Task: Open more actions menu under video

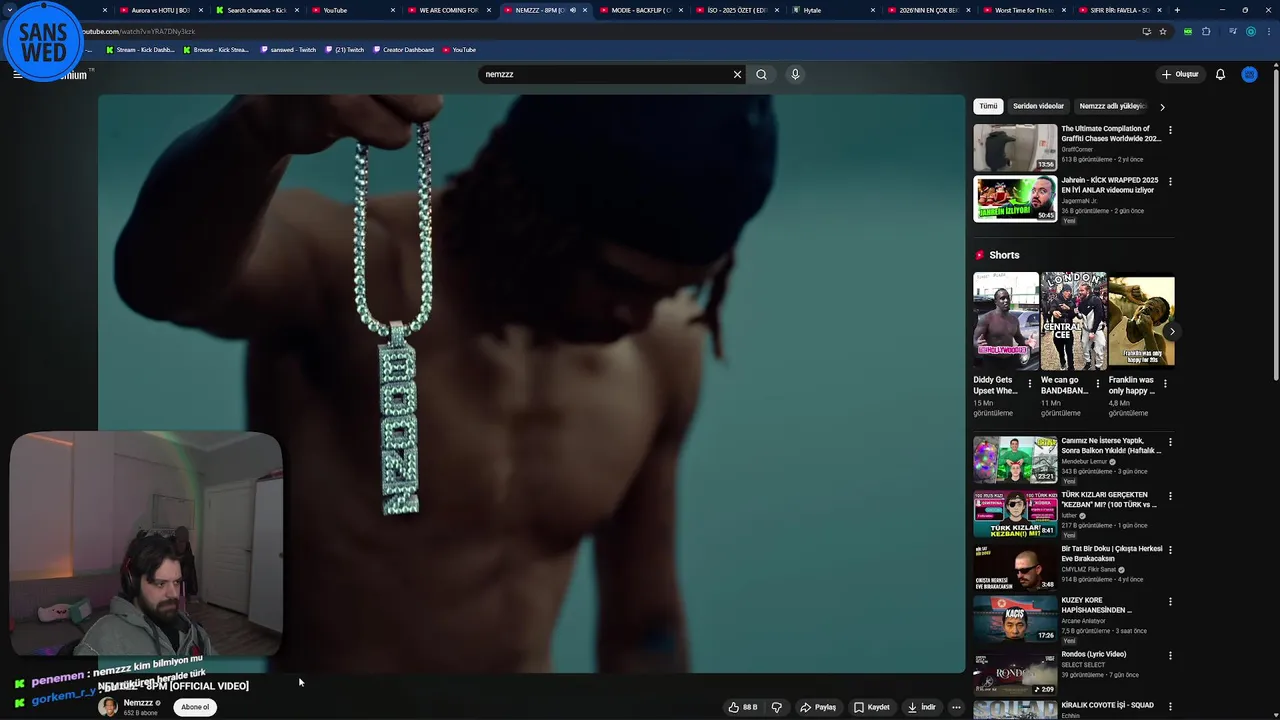Action: coord(956,707)
